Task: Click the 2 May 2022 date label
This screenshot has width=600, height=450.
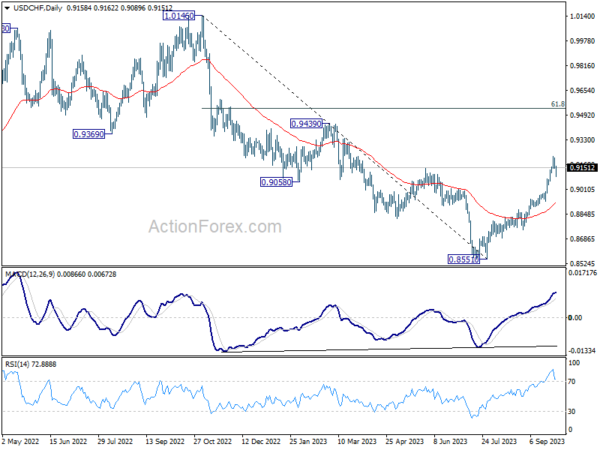Action: tap(21, 441)
